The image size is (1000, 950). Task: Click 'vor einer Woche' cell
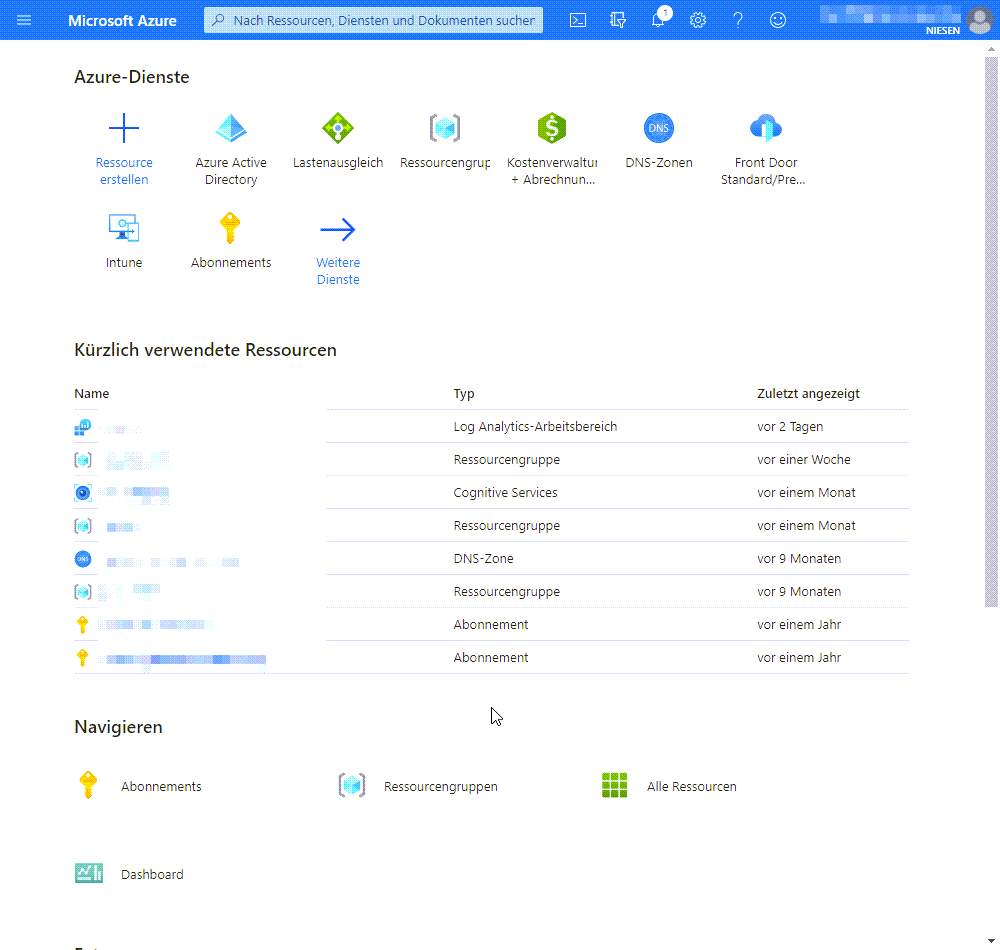(804, 460)
